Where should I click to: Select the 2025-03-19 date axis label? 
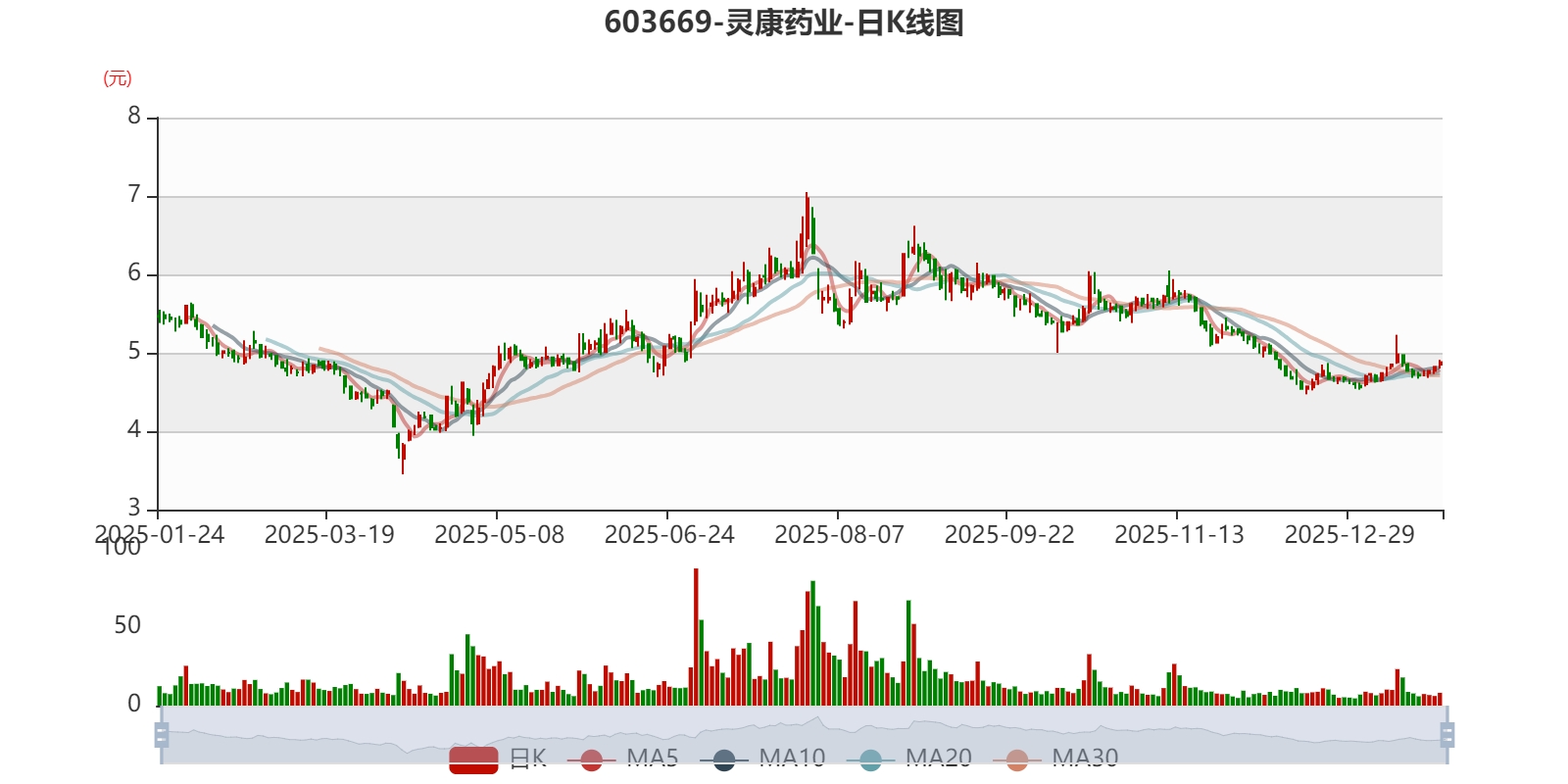[329, 535]
